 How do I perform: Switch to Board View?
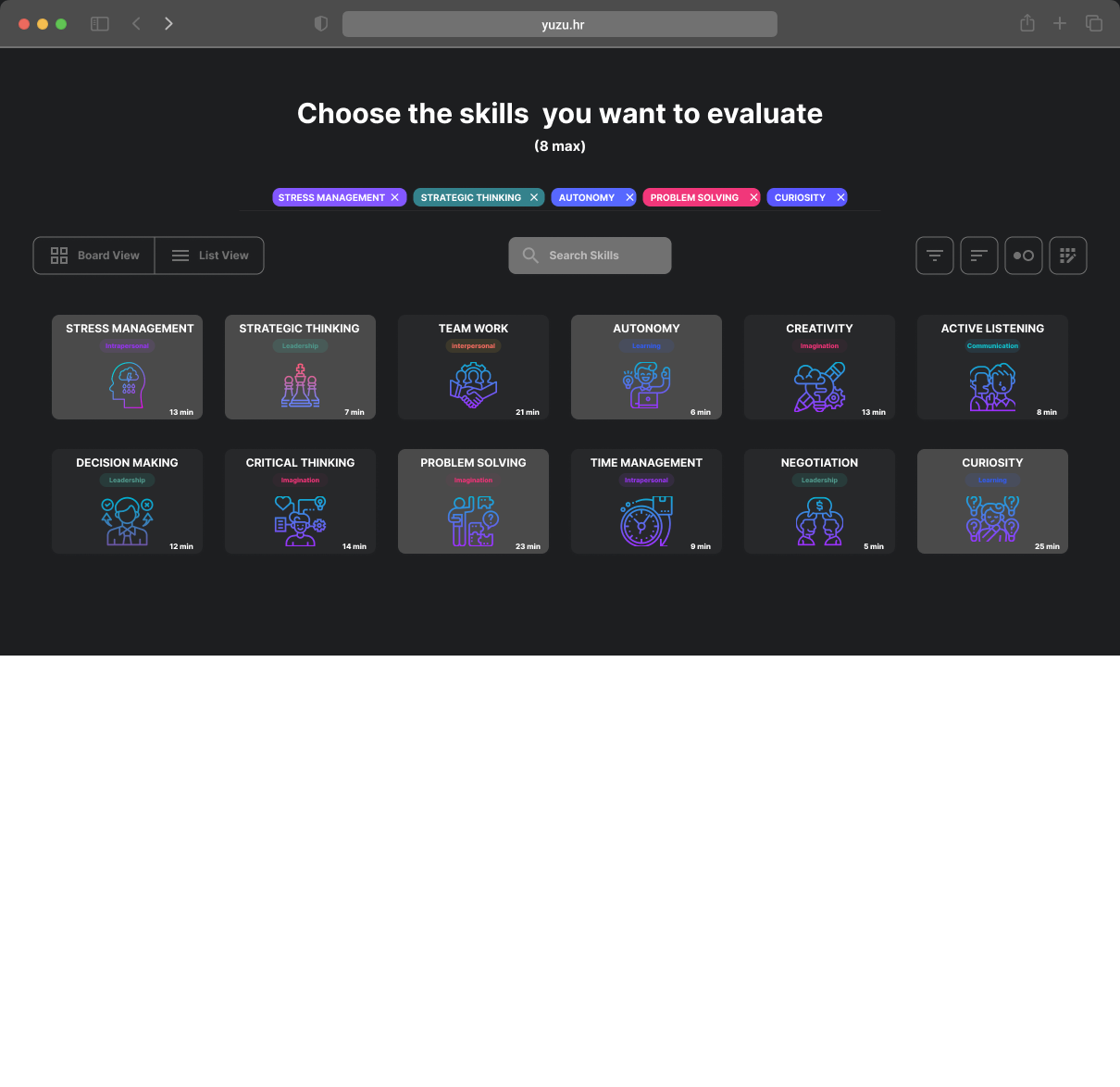94,256
